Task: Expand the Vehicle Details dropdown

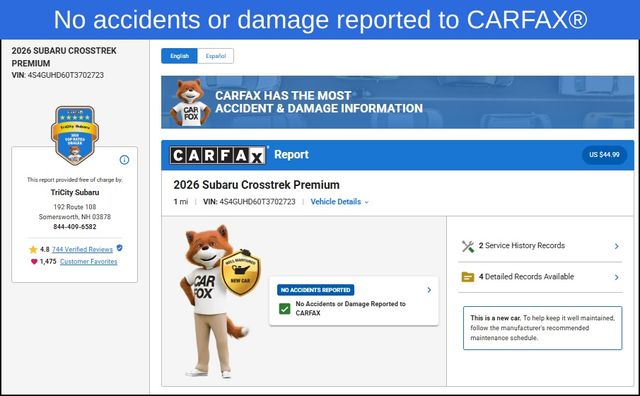Action: (339, 202)
